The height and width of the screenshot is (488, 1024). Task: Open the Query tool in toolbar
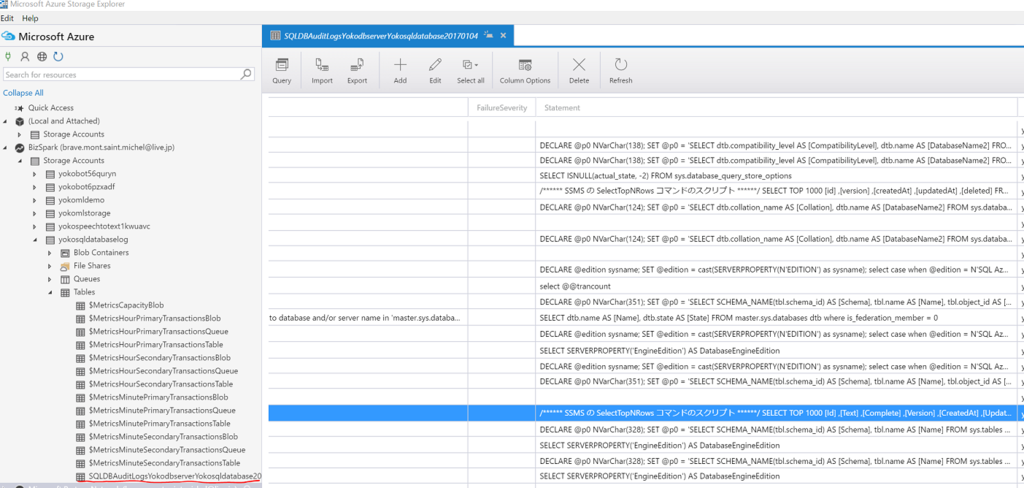pos(281,71)
